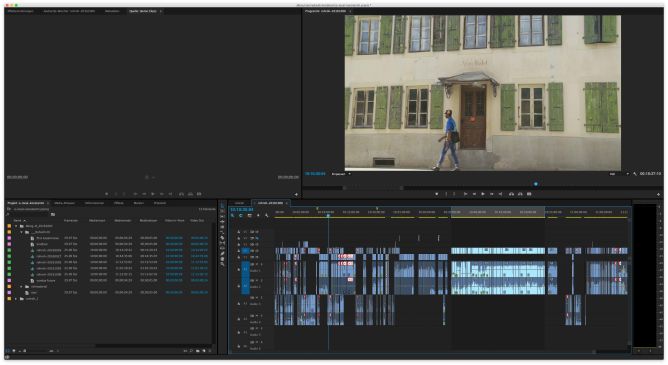Step back one frame in Program monitor
The height and width of the screenshot is (365, 668).
(474, 194)
